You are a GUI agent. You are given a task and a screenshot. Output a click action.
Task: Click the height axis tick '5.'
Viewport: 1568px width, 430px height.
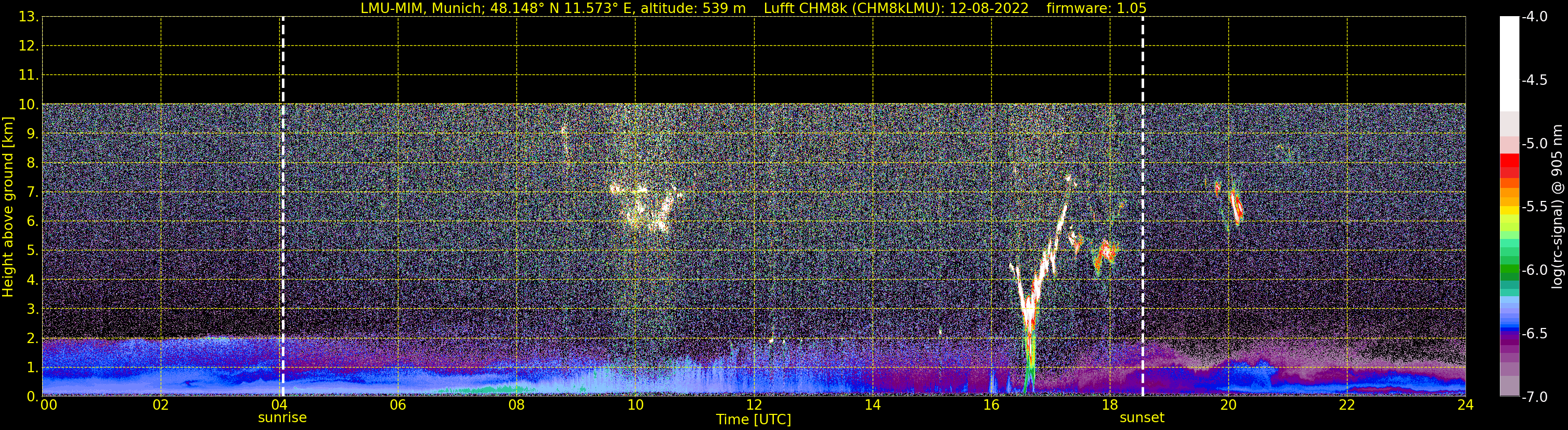pyautogui.click(x=32, y=251)
